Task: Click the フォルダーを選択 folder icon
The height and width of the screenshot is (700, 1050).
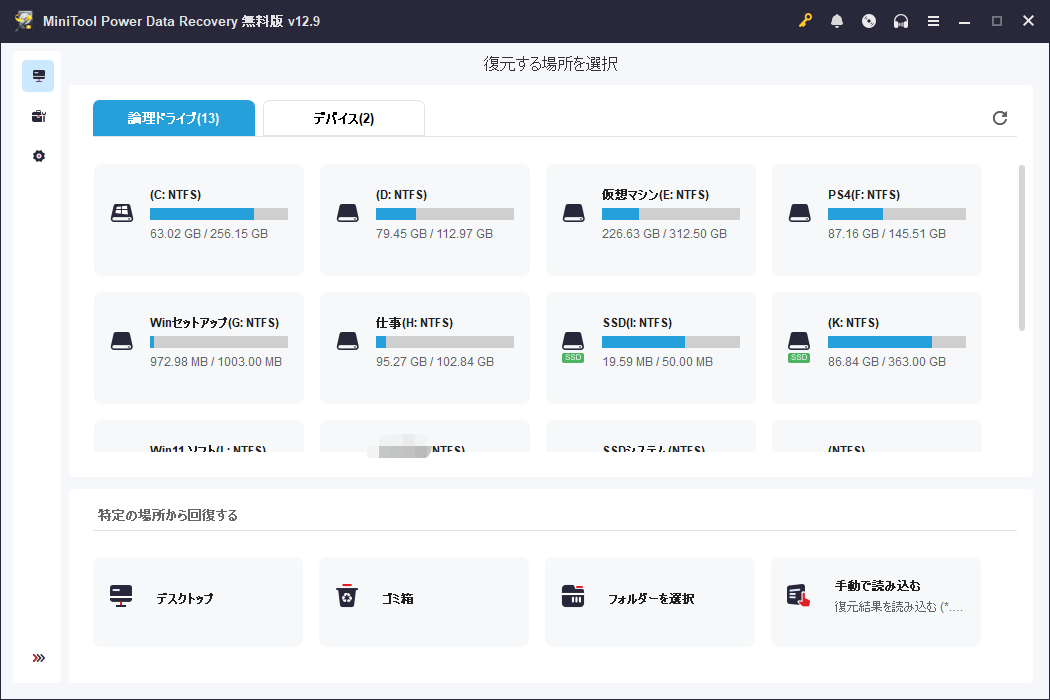Action: 573,596
